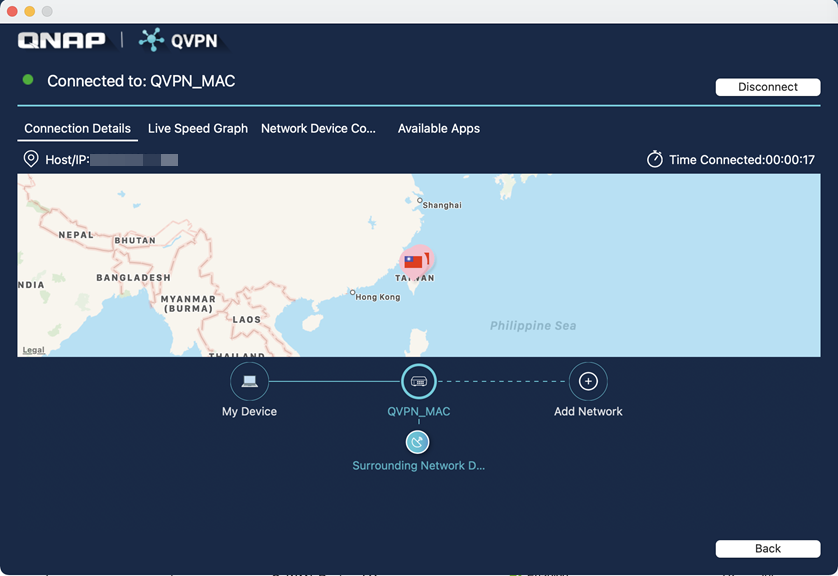Switch to Live Speed Graph tab
The width and height of the screenshot is (838, 576).
pyautogui.click(x=198, y=129)
